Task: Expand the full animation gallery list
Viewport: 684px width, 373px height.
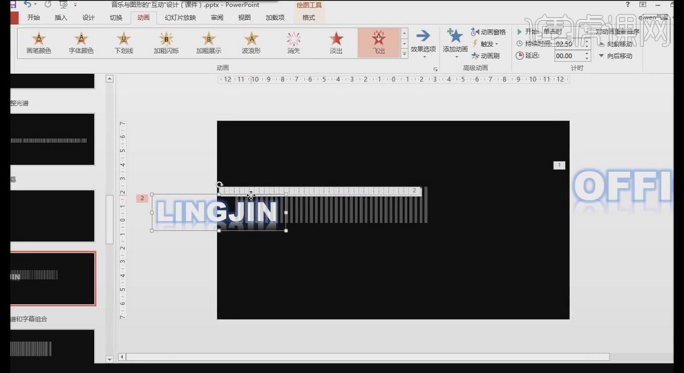Action: point(404,53)
